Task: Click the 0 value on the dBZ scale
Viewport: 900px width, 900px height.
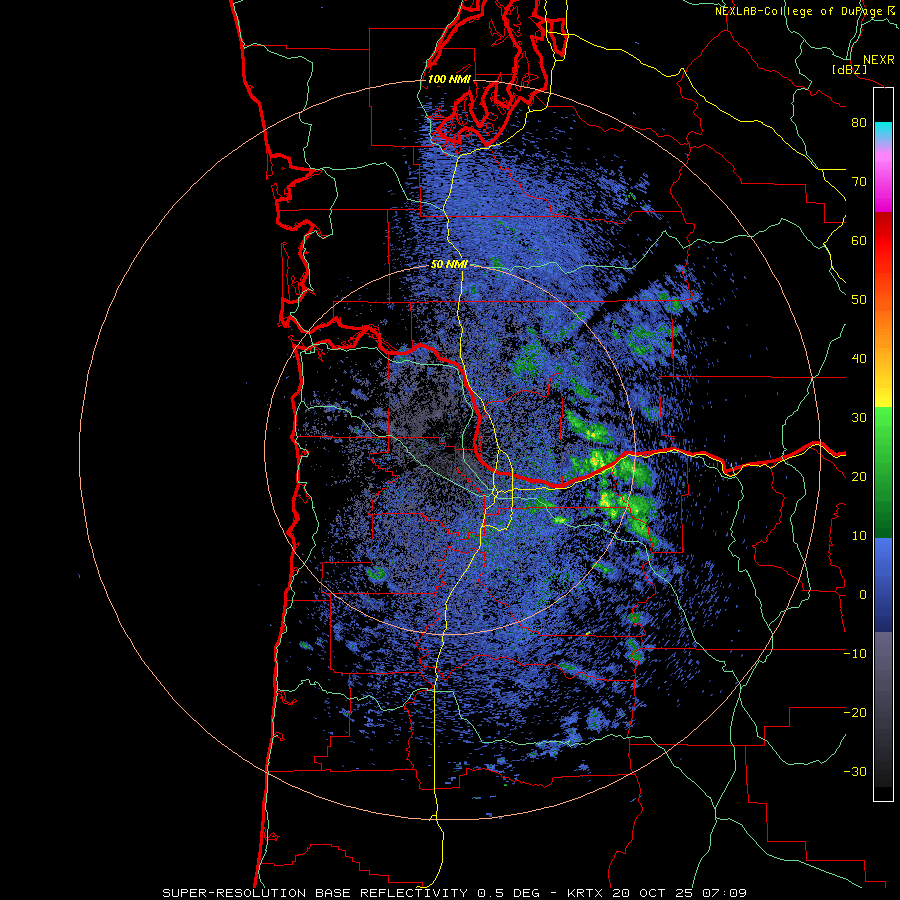Action: click(863, 595)
